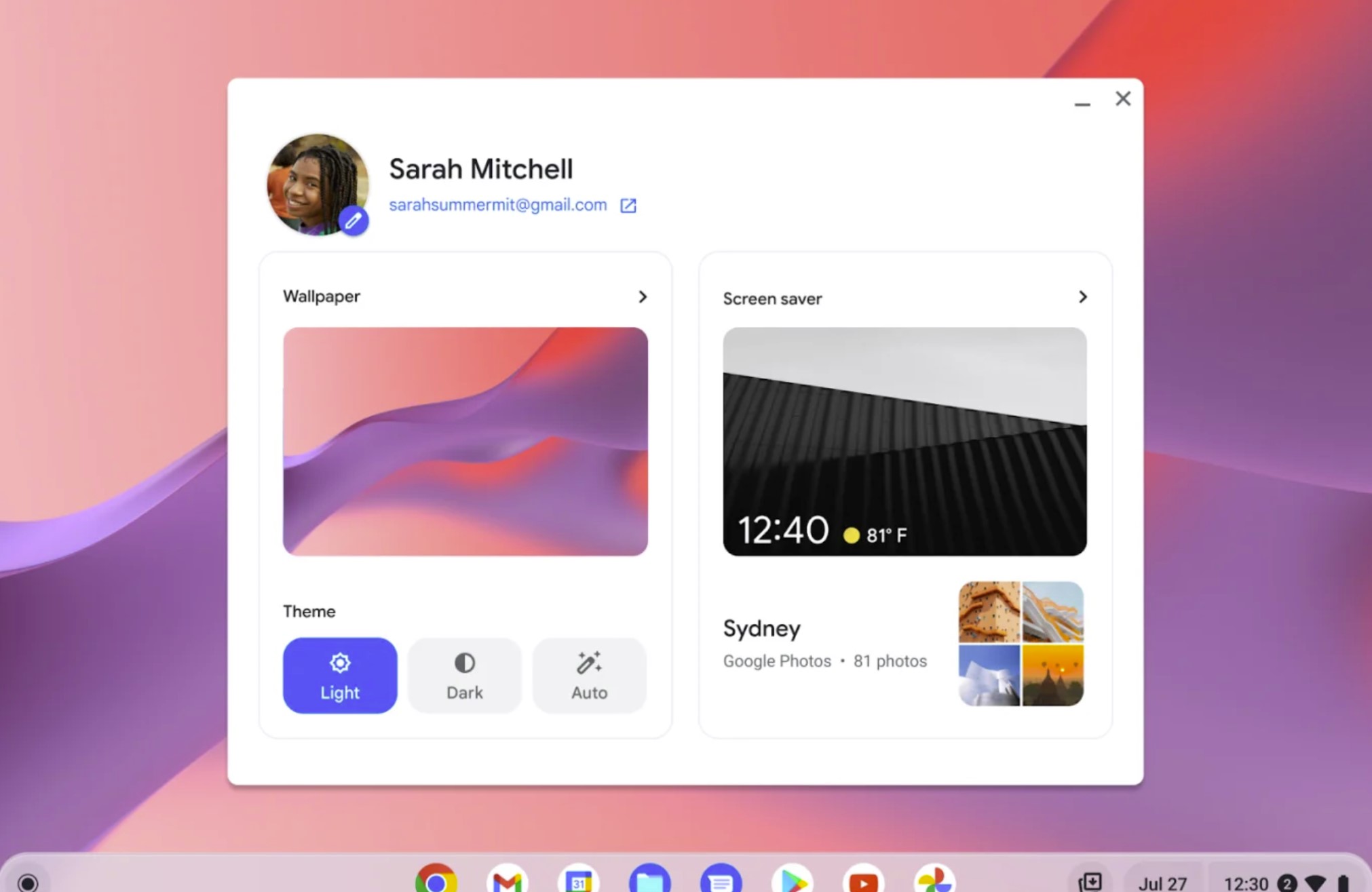Open the Jul 27 date calendar

click(x=1162, y=883)
